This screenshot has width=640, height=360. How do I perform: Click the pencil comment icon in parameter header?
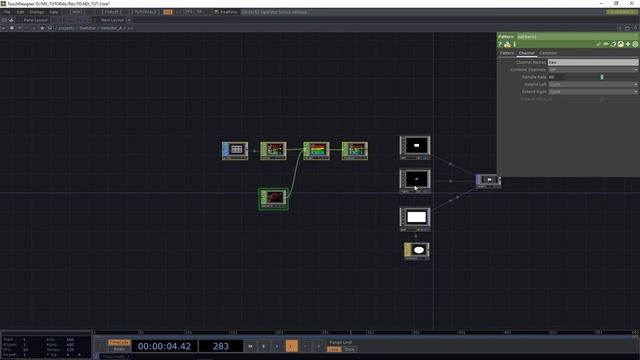598,44
